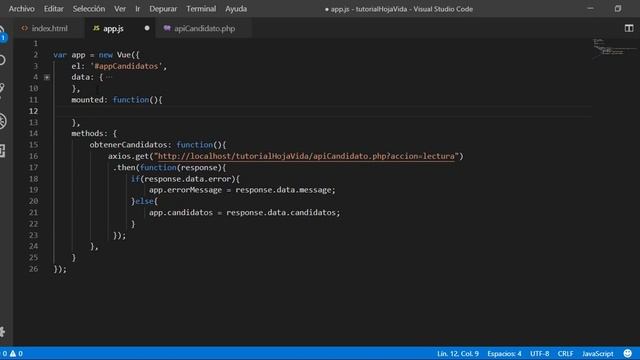Restore down the Visual Studio Code window
Viewport: 640px width, 360px height.
618,9
